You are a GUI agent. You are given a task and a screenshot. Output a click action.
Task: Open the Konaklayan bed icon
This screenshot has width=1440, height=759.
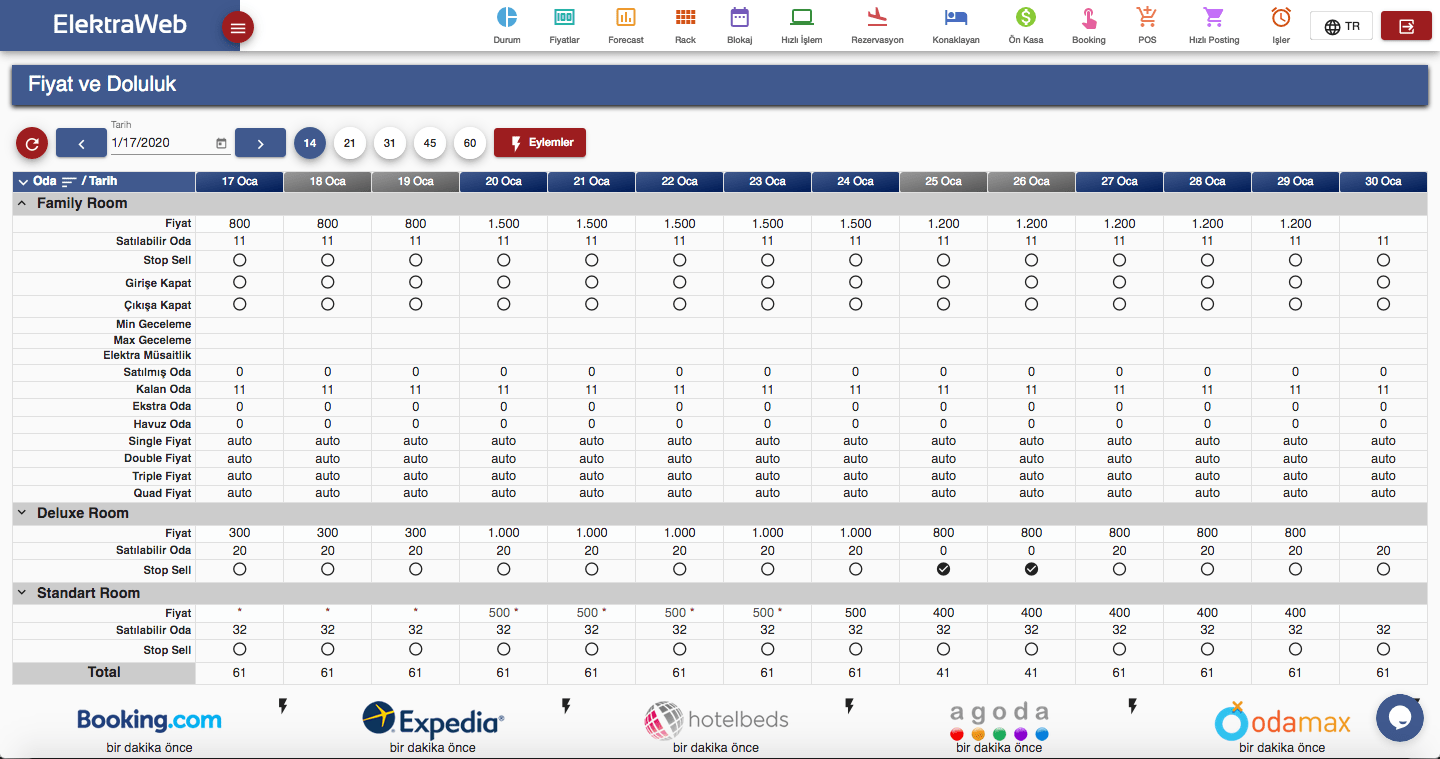956,17
